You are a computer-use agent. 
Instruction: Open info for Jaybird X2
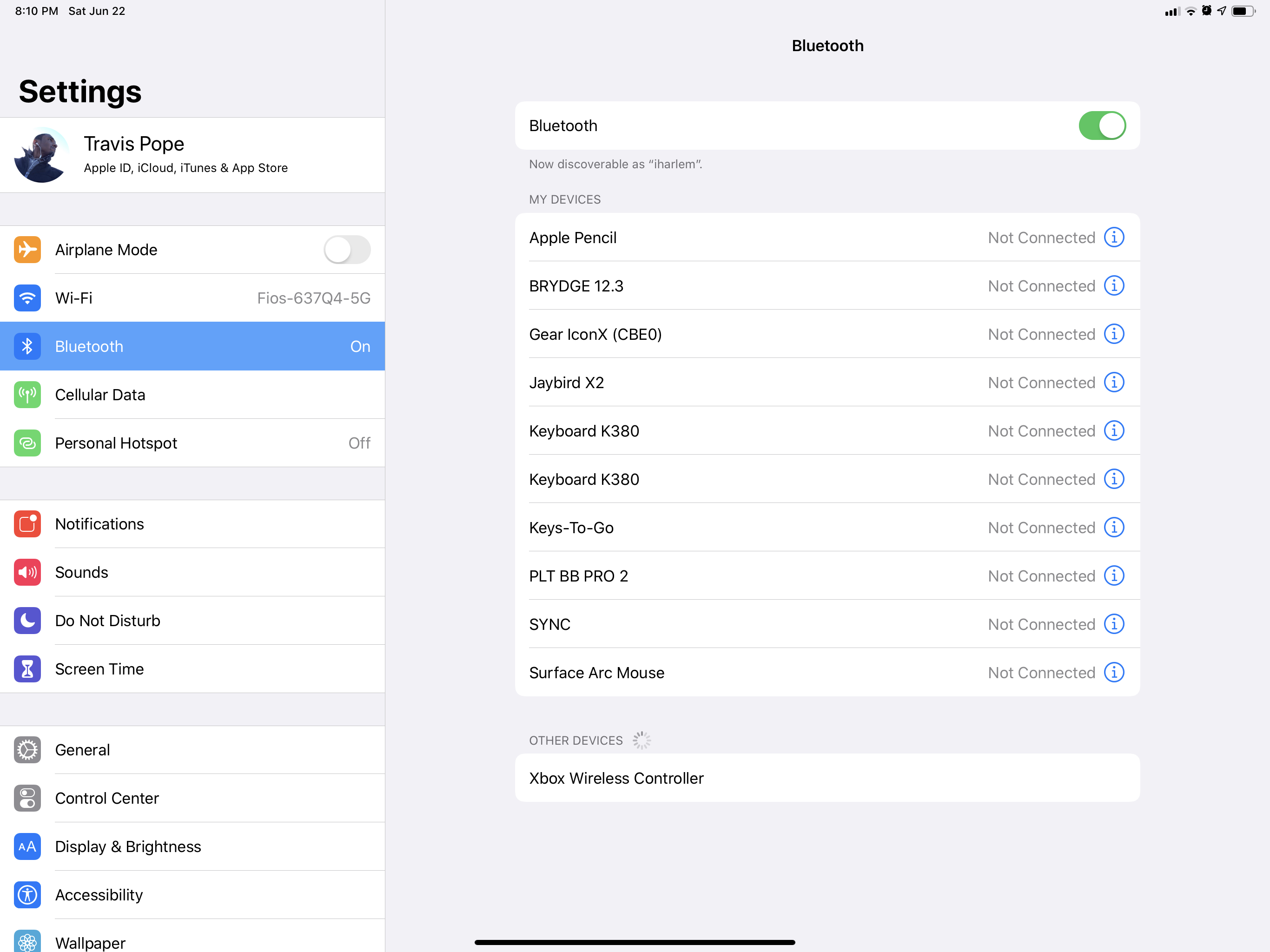pos(1114,382)
